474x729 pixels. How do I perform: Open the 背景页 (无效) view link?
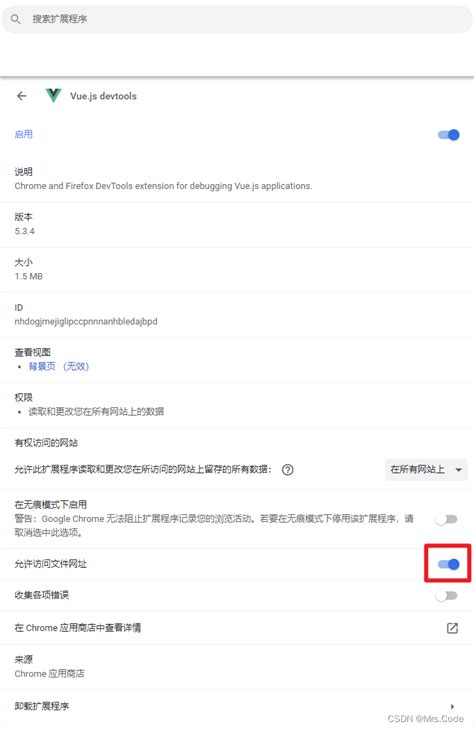click(59, 366)
